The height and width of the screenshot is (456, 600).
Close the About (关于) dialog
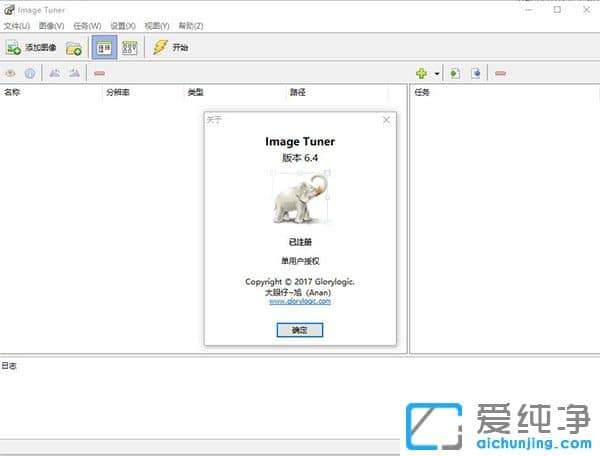[386, 120]
